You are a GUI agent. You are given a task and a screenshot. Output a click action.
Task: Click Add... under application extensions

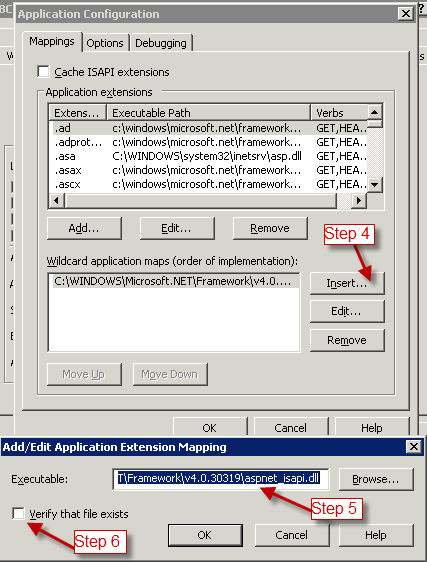tap(84, 228)
